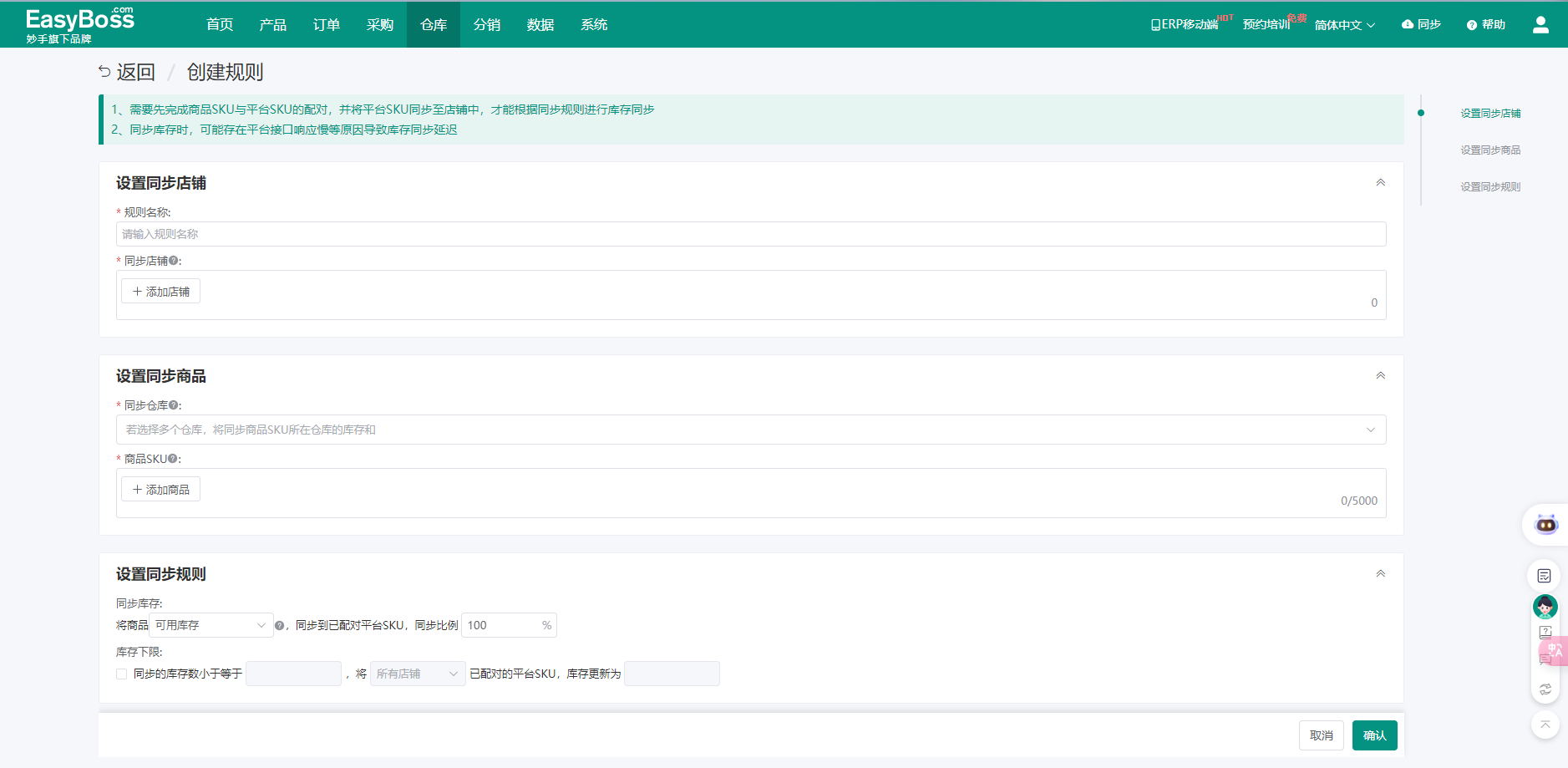Open the robot AI assistant icon
This screenshot has width=1568, height=768.
pyautogui.click(x=1546, y=525)
